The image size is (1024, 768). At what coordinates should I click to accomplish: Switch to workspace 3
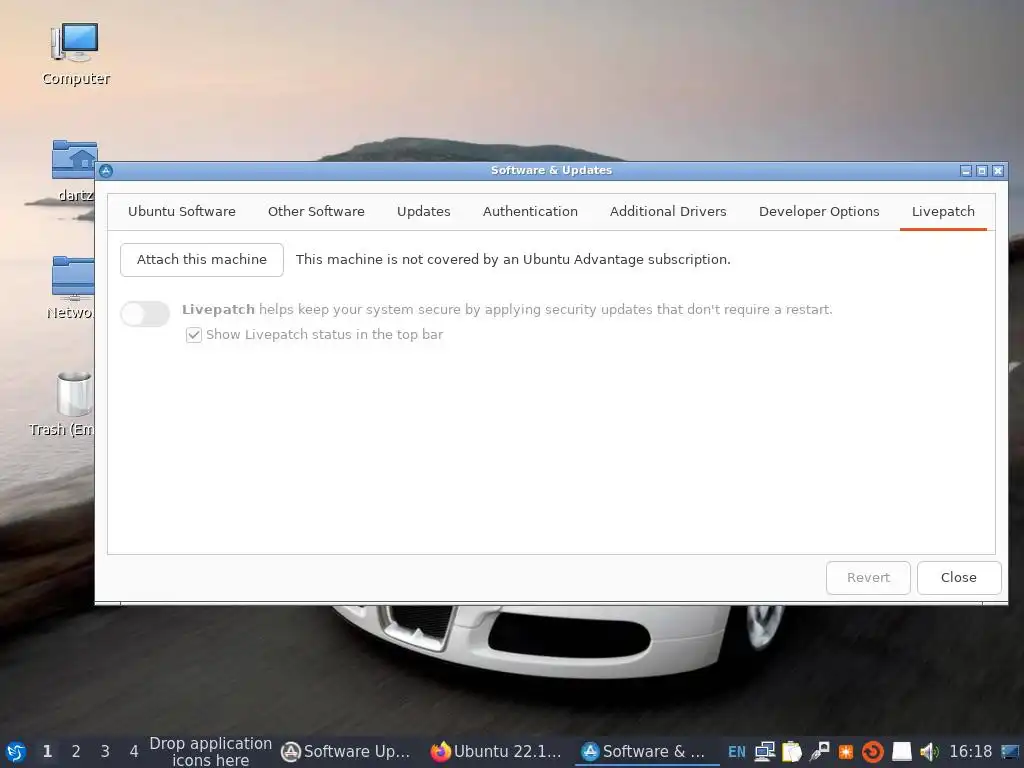(104, 752)
